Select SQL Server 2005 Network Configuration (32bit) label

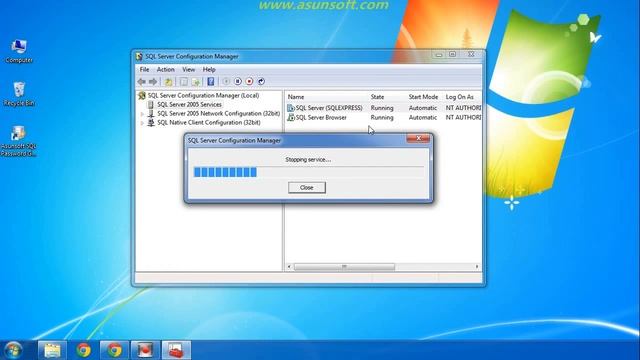click(218, 113)
